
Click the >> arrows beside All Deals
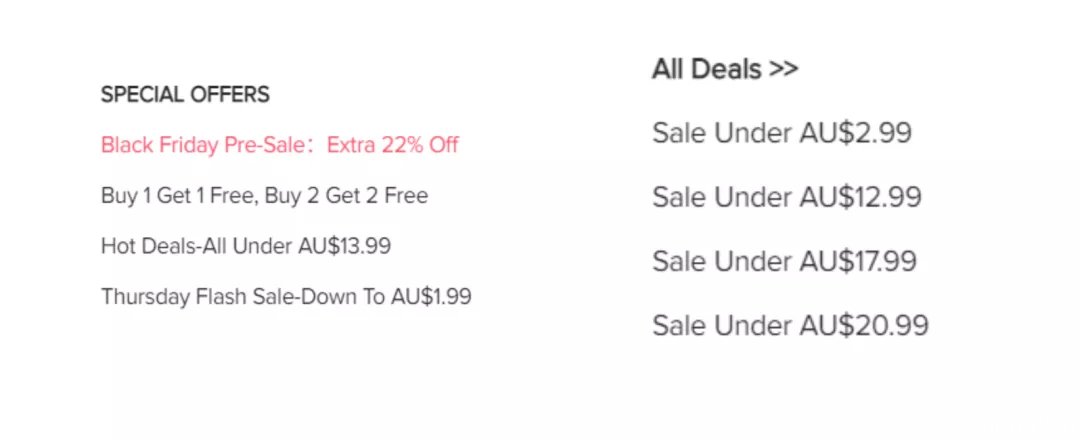pyautogui.click(x=784, y=69)
